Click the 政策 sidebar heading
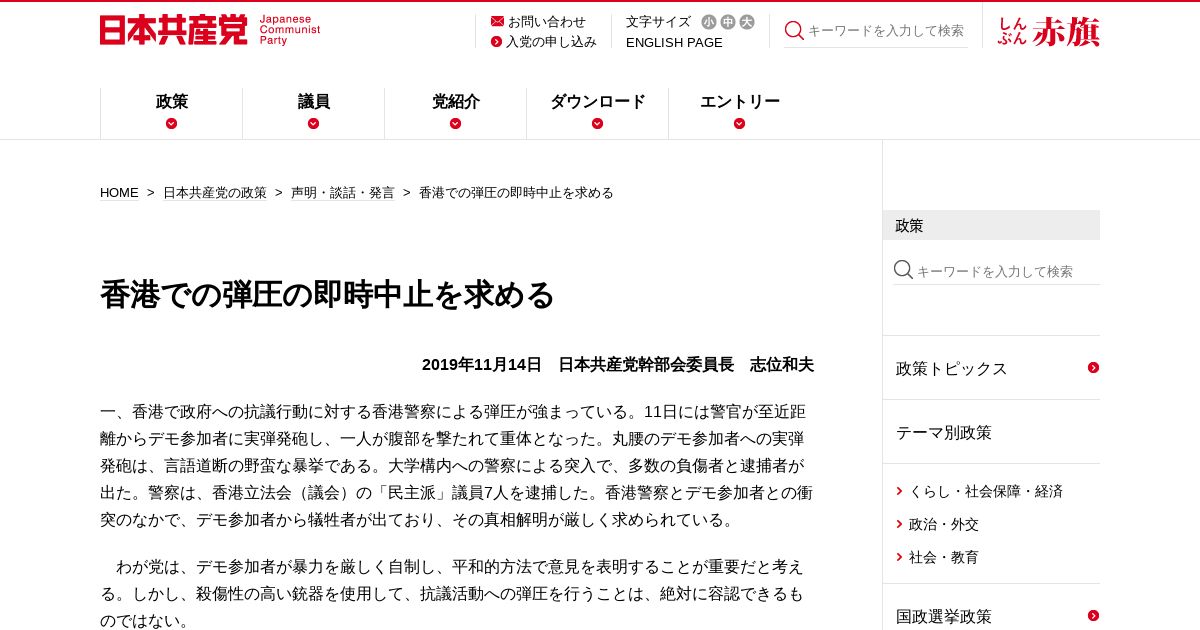This screenshot has width=1200, height=630. coord(991,225)
